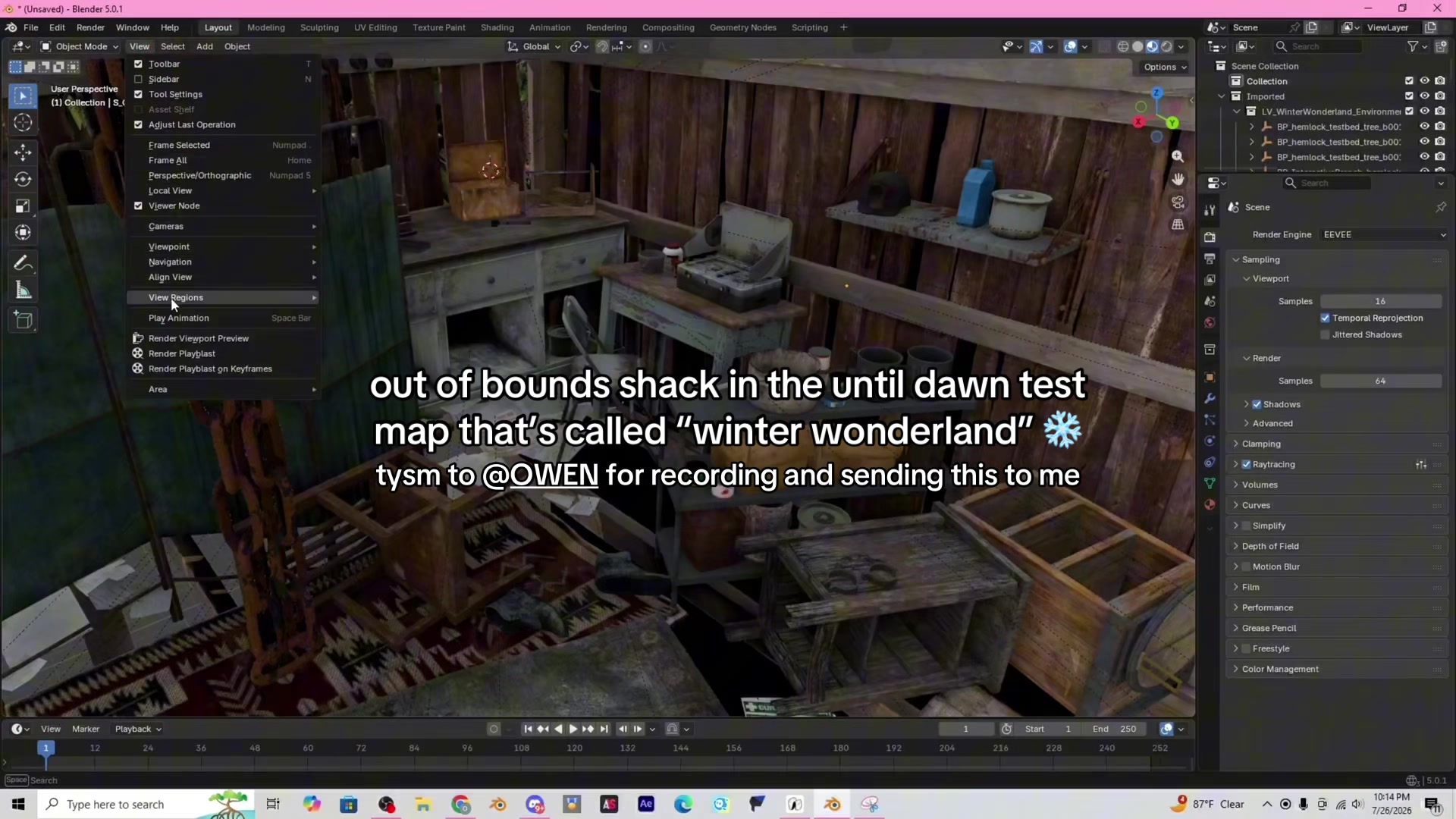
Task: Click the outliner Search field
Action: 1317,47
